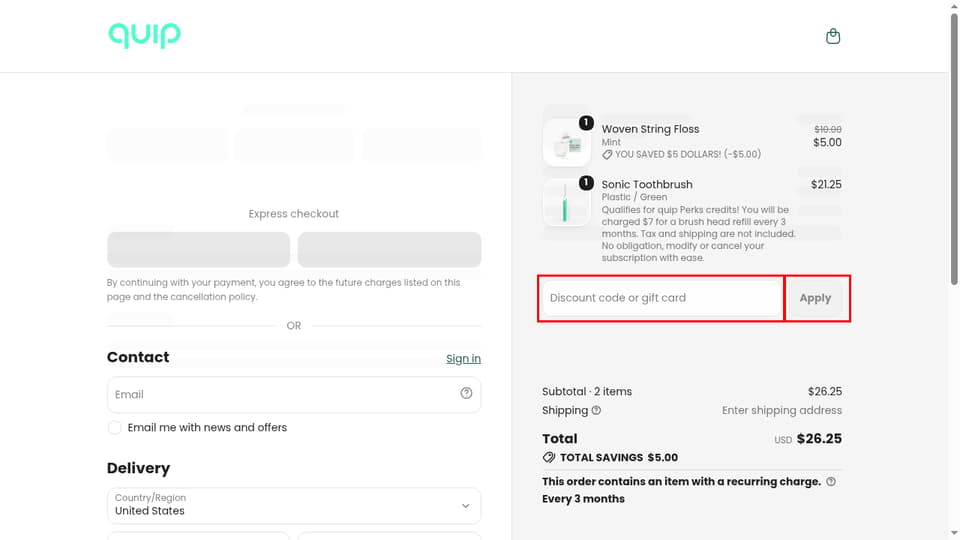Click the Plastic / Green variant text
960x540 pixels.
click(x=634, y=197)
